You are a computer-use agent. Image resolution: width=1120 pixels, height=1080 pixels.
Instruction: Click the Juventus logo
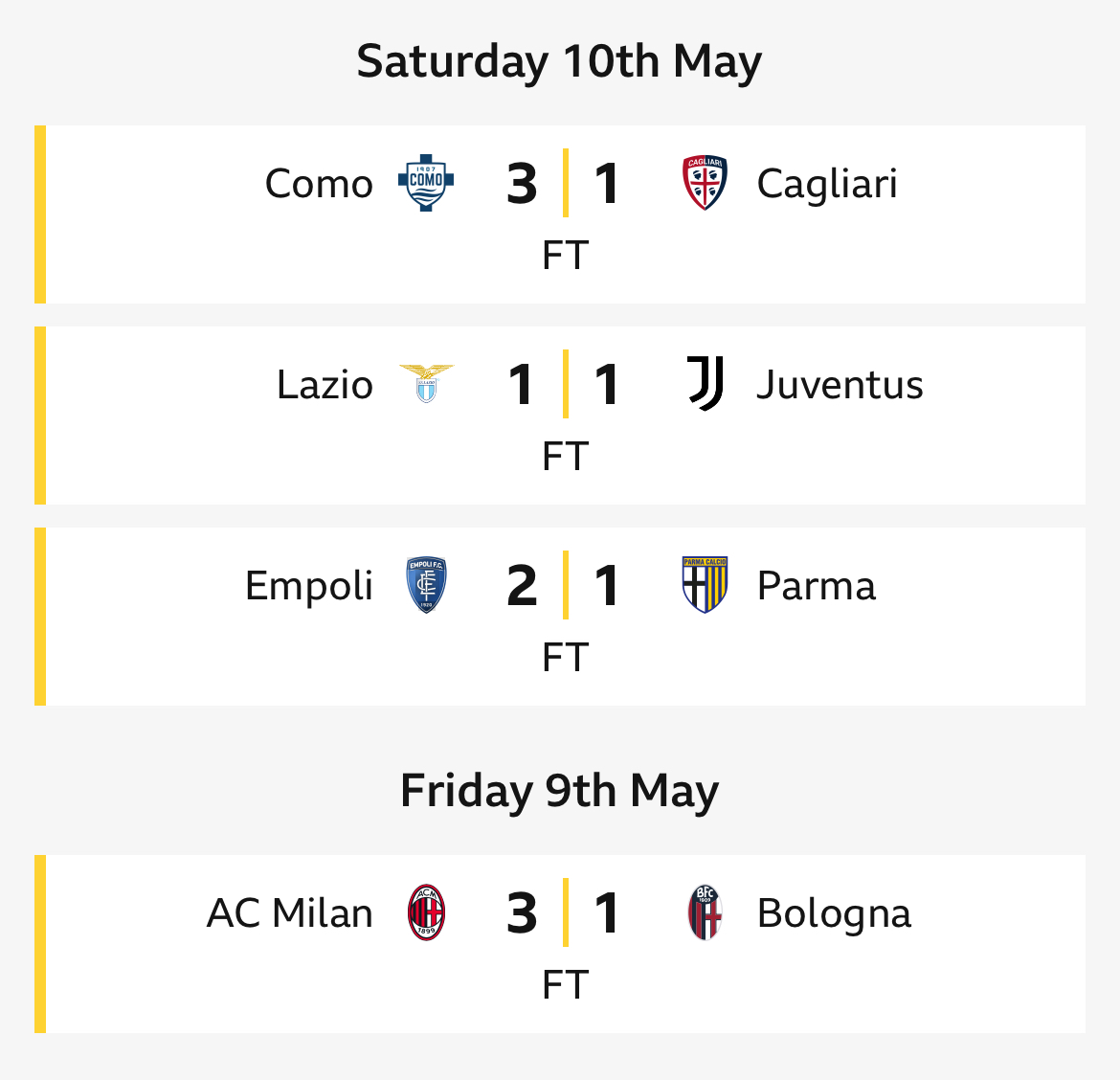(x=706, y=384)
